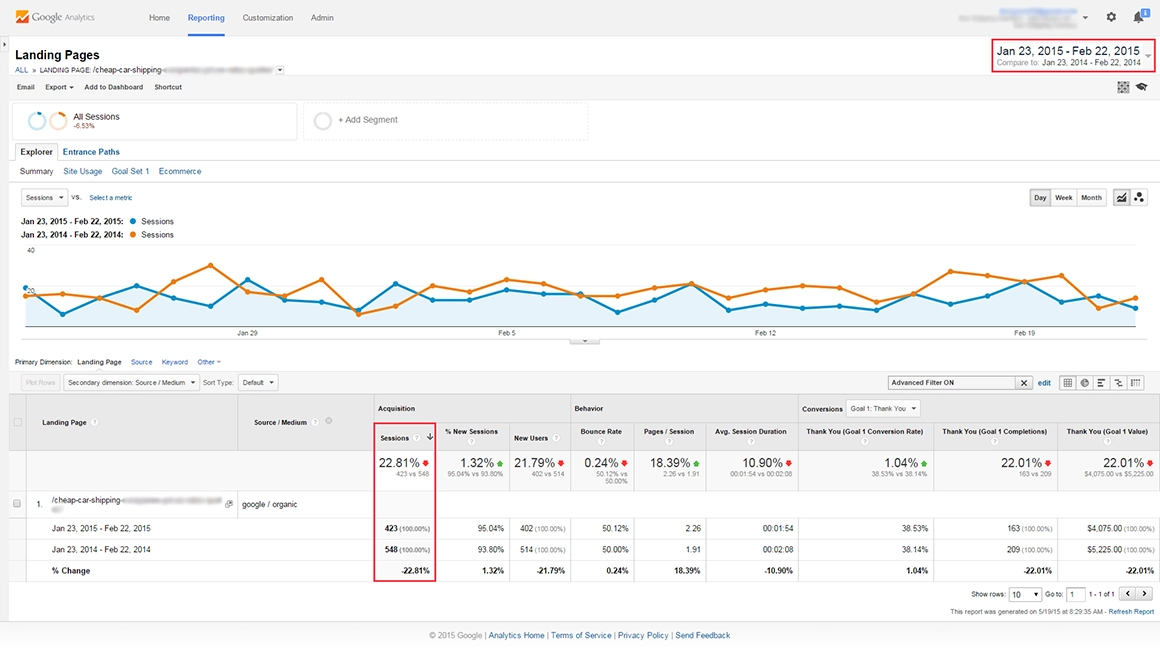Select Week granularity
Screen dimensions: 1160x650
pos(1063,197)
